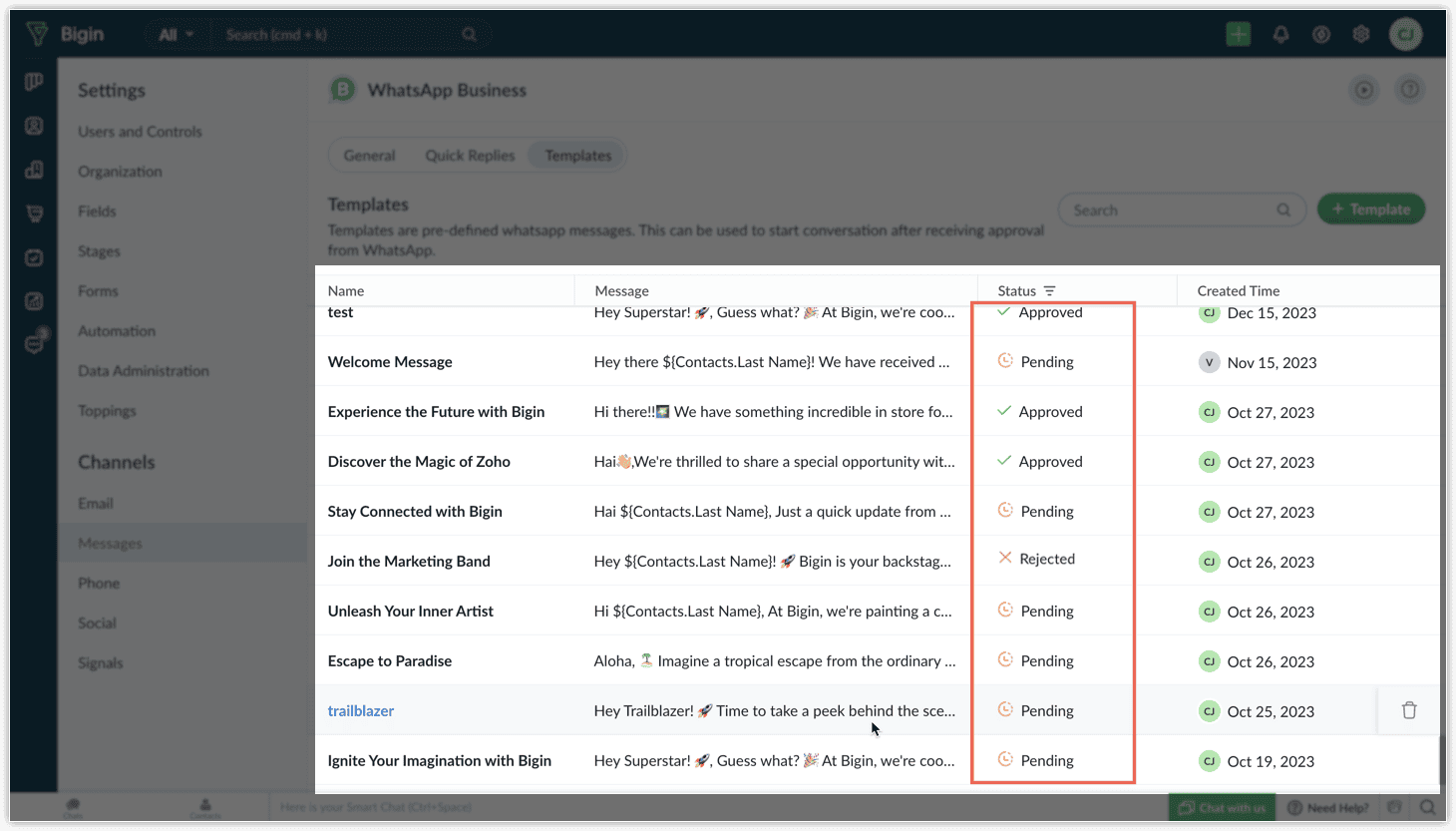The width and height of the screenshot is (1456, 831).
Task: Click the circular icon next to the bell
Action: click(x=1321, y=34)
